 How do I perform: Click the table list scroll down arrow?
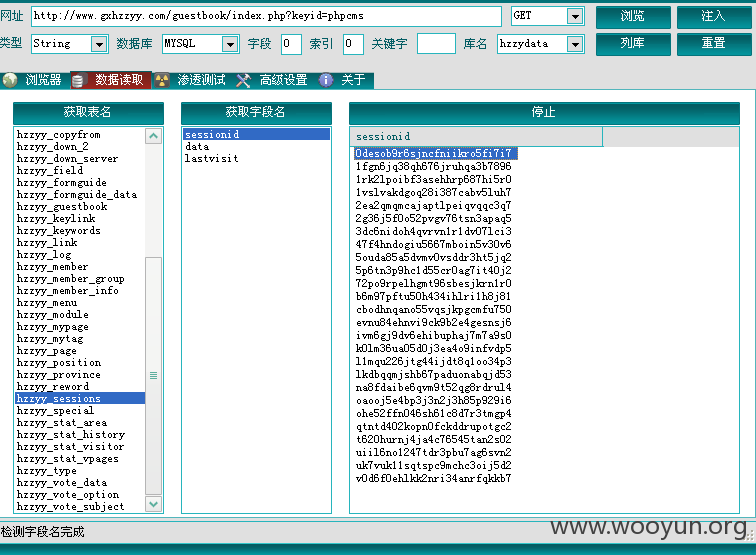153,504
